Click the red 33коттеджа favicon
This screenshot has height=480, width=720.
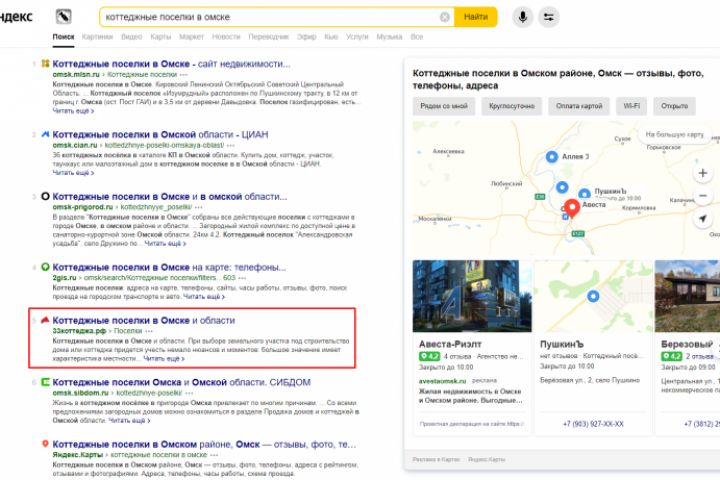point(45,320)
